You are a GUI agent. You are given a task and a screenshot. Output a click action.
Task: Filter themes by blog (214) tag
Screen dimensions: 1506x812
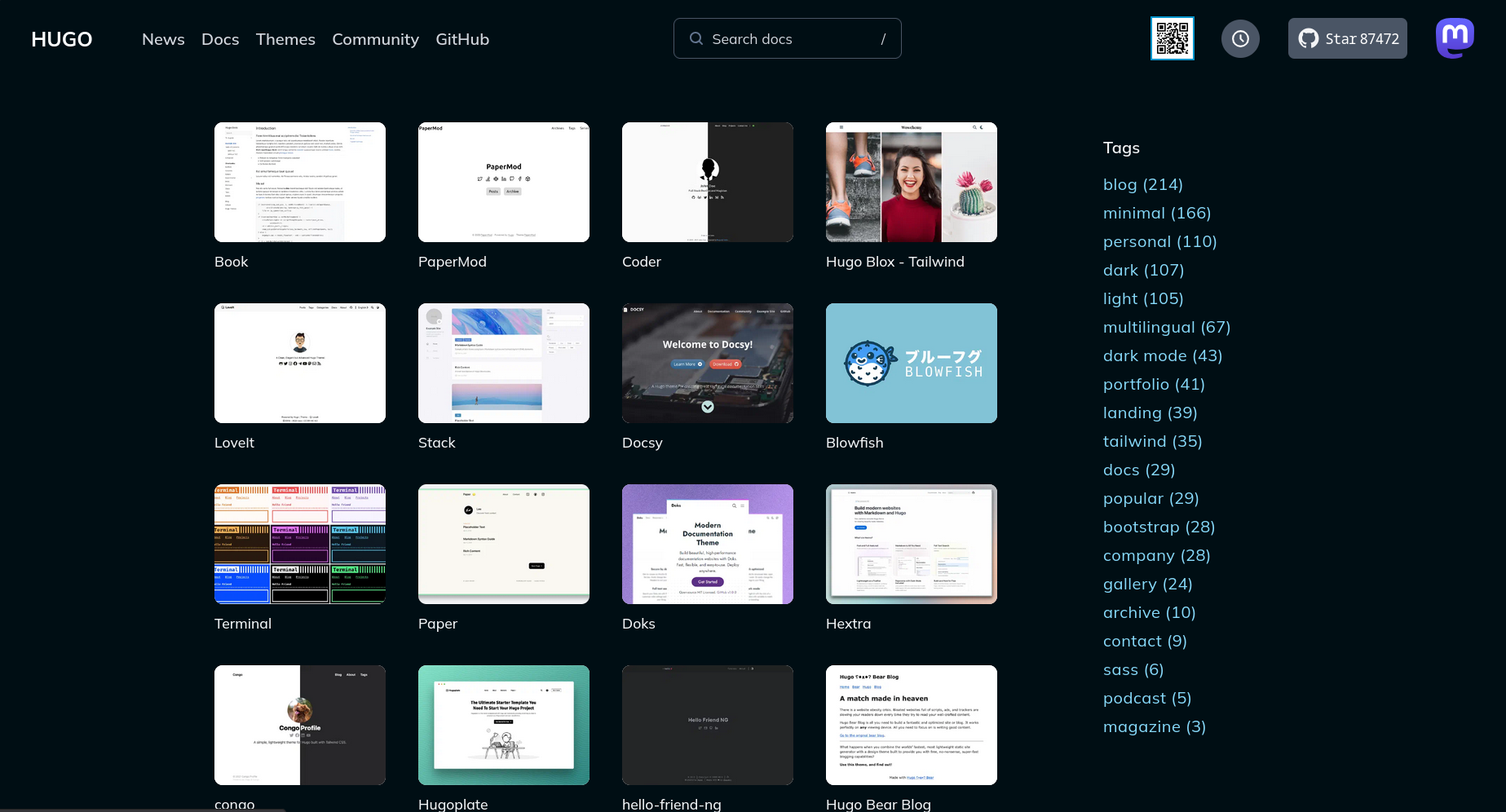tap(1143, 184)
